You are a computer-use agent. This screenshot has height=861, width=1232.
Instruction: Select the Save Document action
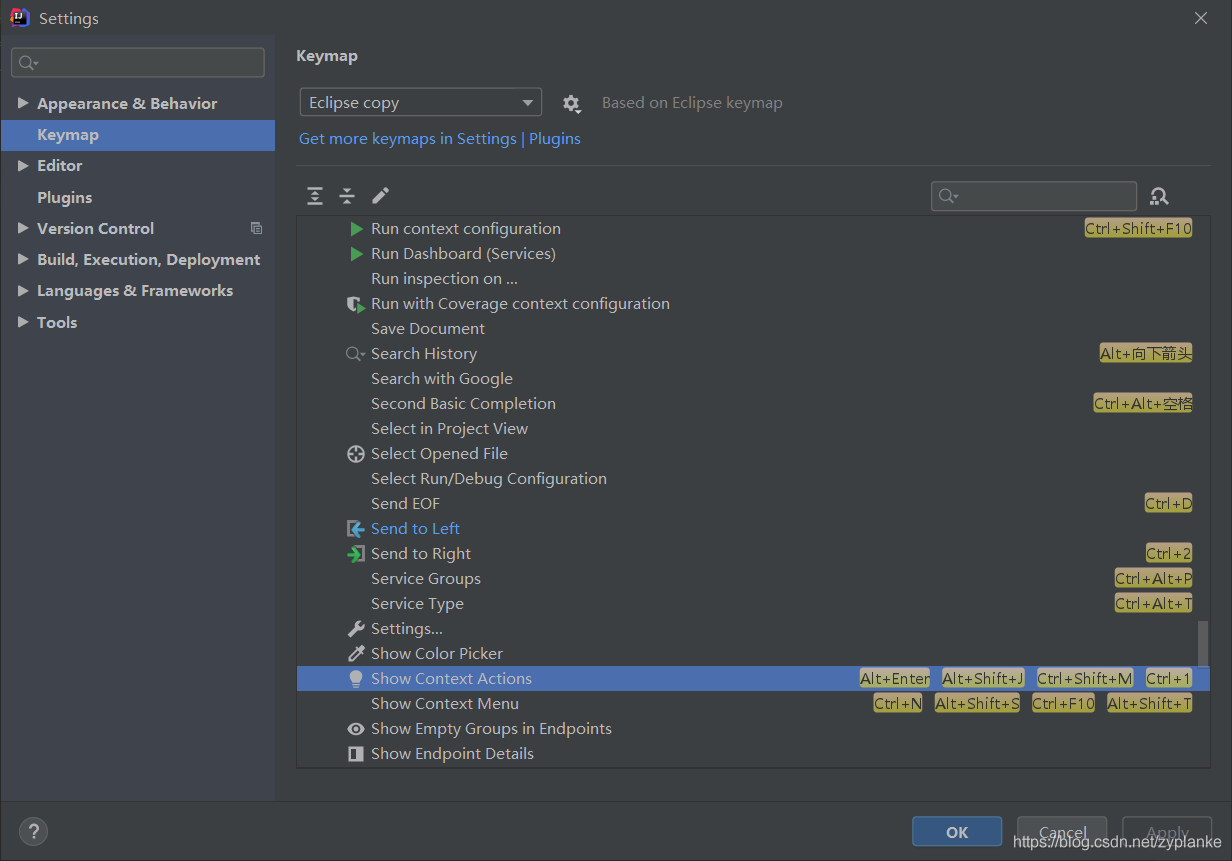tap(427, 328)
